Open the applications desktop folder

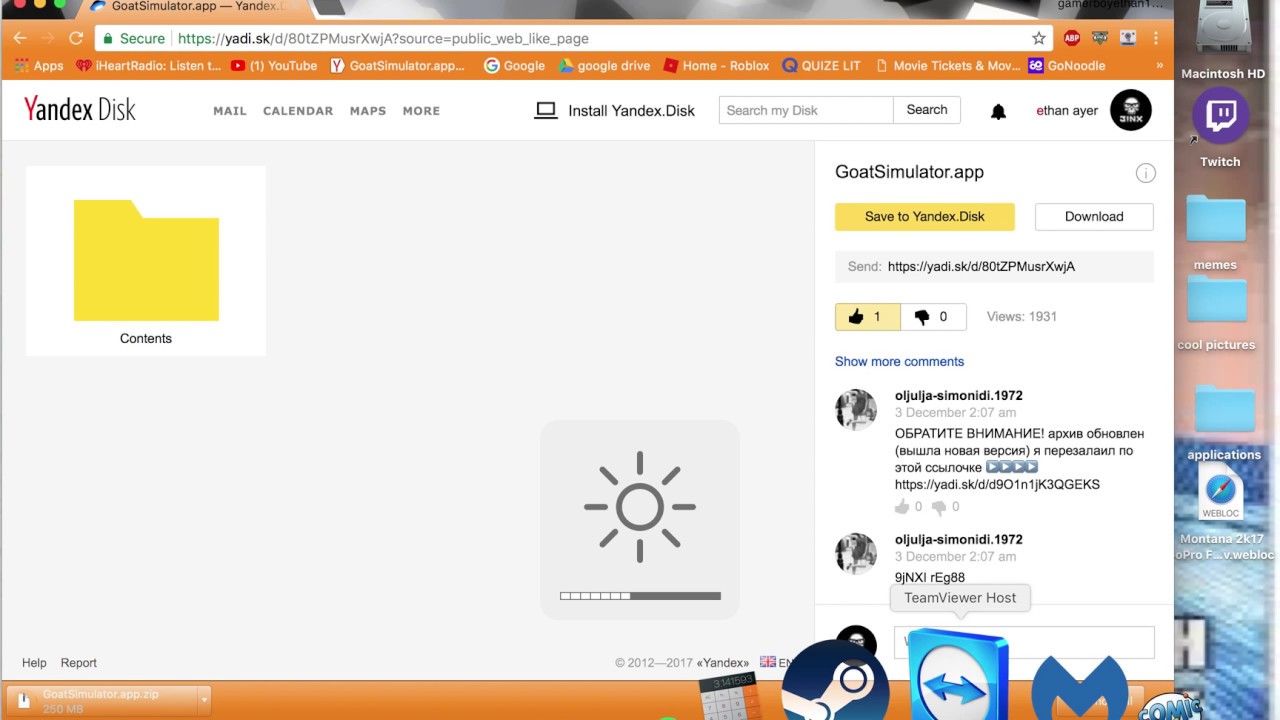[1224, 410]
